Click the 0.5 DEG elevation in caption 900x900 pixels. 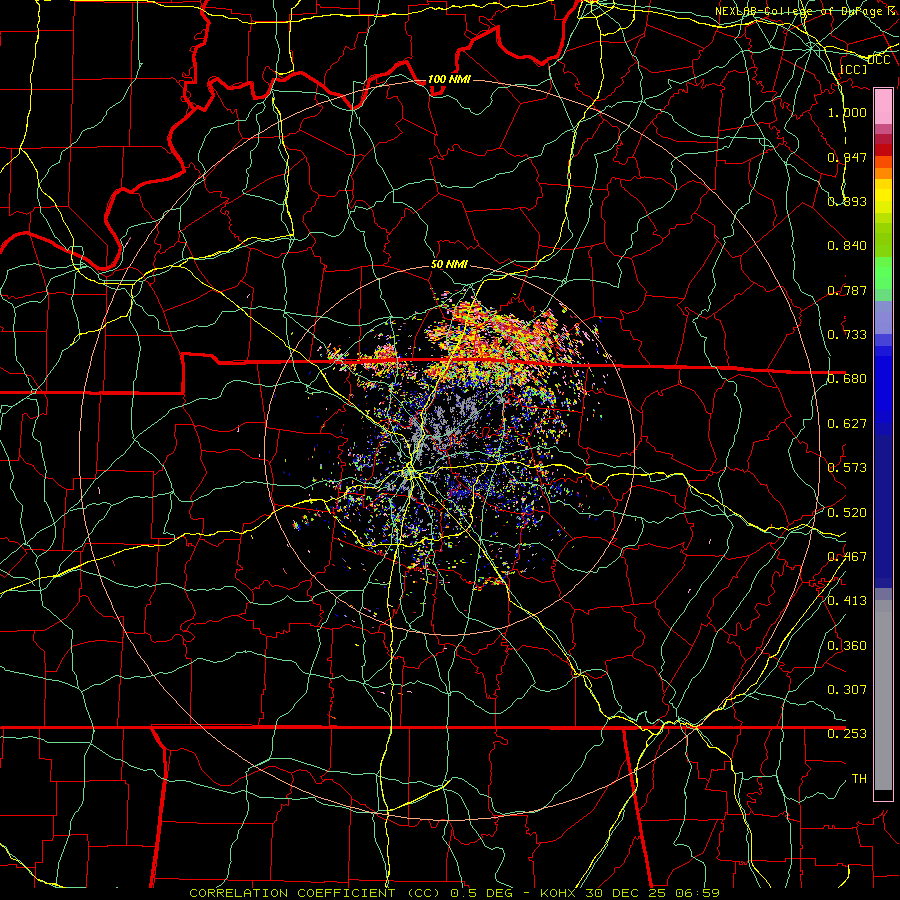(x=480, y=893)
